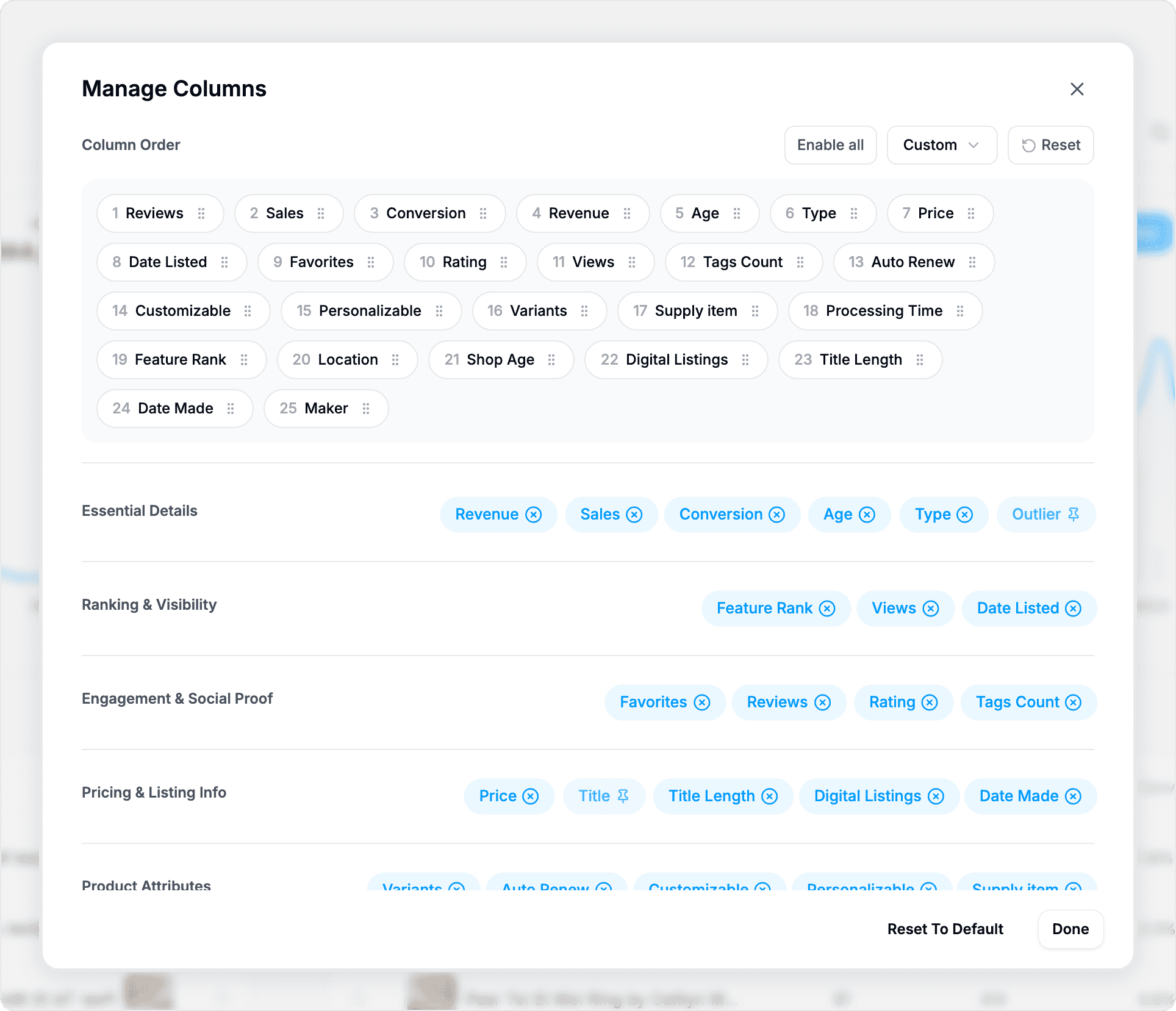Screen dimensions: 1176x1011
Task: Remove Sales column via its x icon
Action: point(634,515)
